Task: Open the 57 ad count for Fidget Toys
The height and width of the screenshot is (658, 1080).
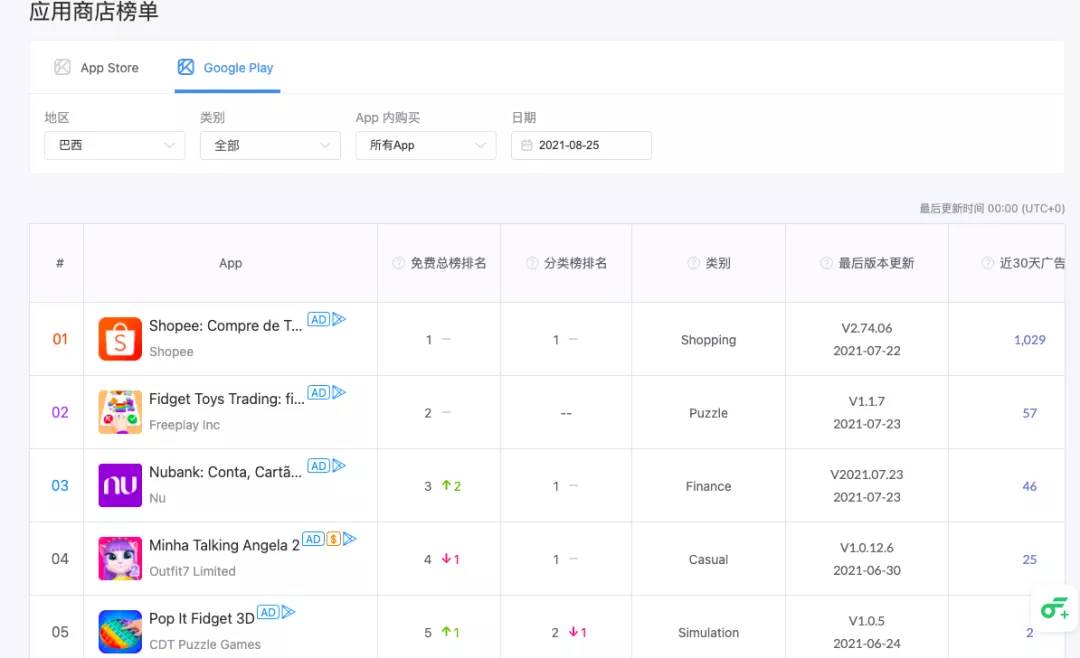Action: (x=1030, y=413)
